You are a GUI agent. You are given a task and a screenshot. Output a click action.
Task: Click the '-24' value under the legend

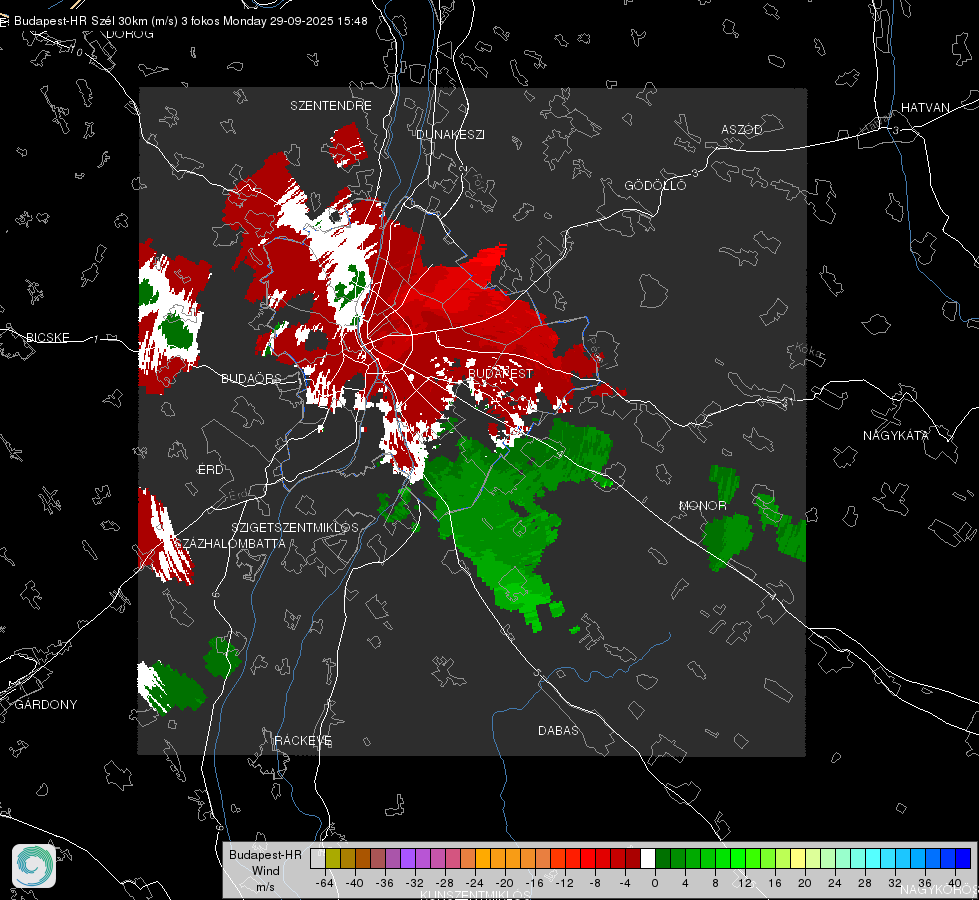(x=475, y=883)
